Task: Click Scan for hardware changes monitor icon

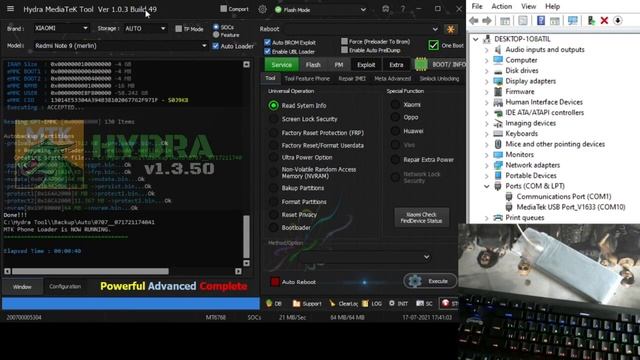Action: click(x=573, y=20)
